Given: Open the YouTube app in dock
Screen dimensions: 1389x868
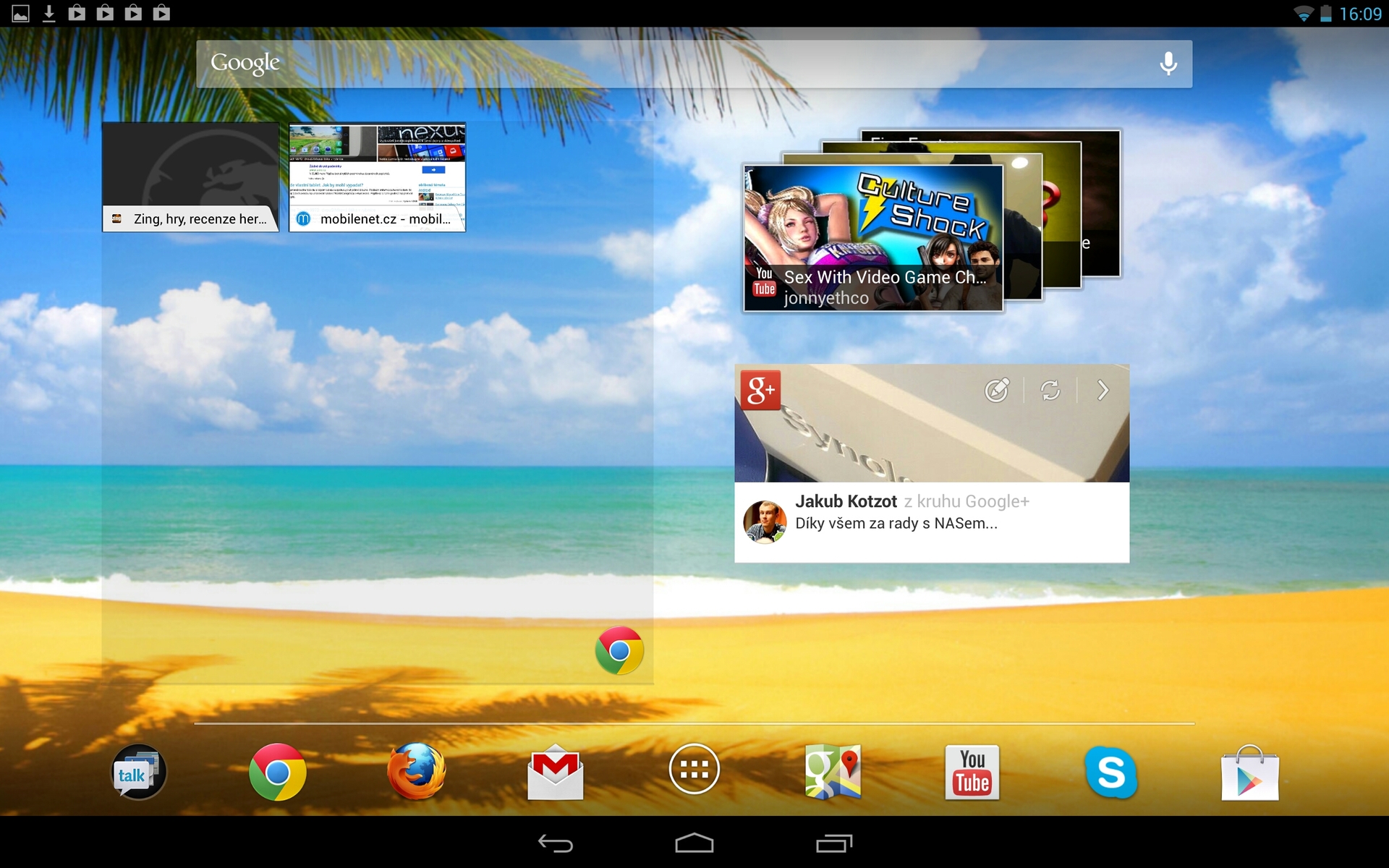Looking at the screenshot, I should 972,772.
